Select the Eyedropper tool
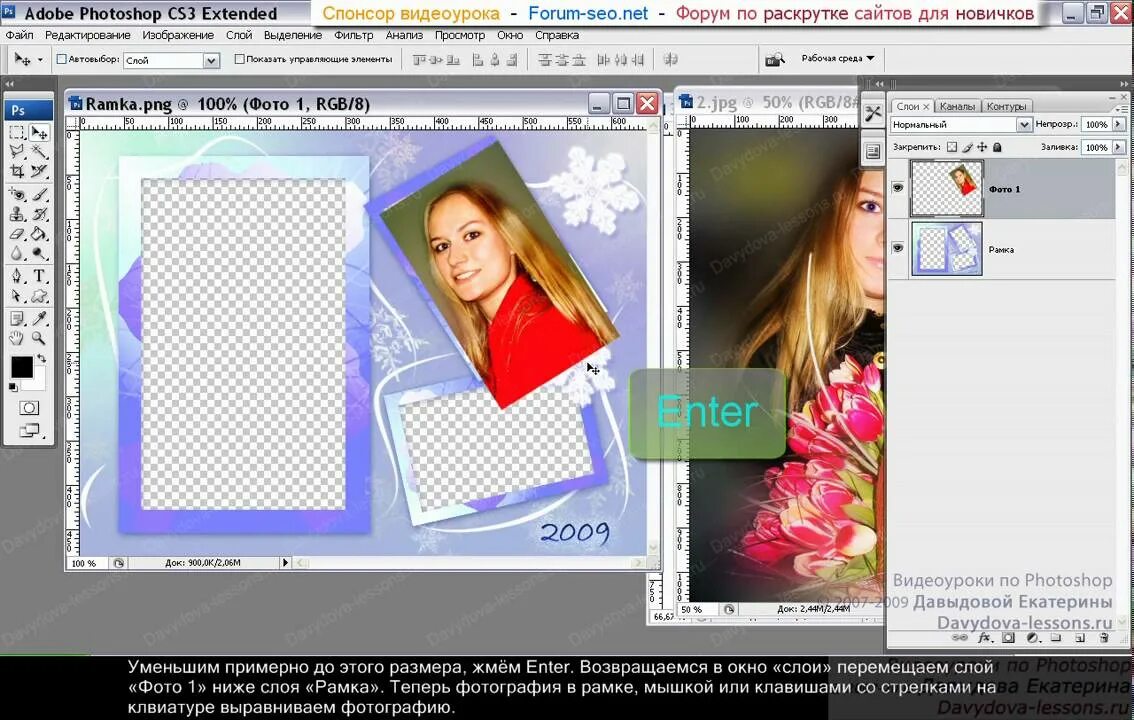Screen dimensions: 1134x720 [x=39, y=319]
